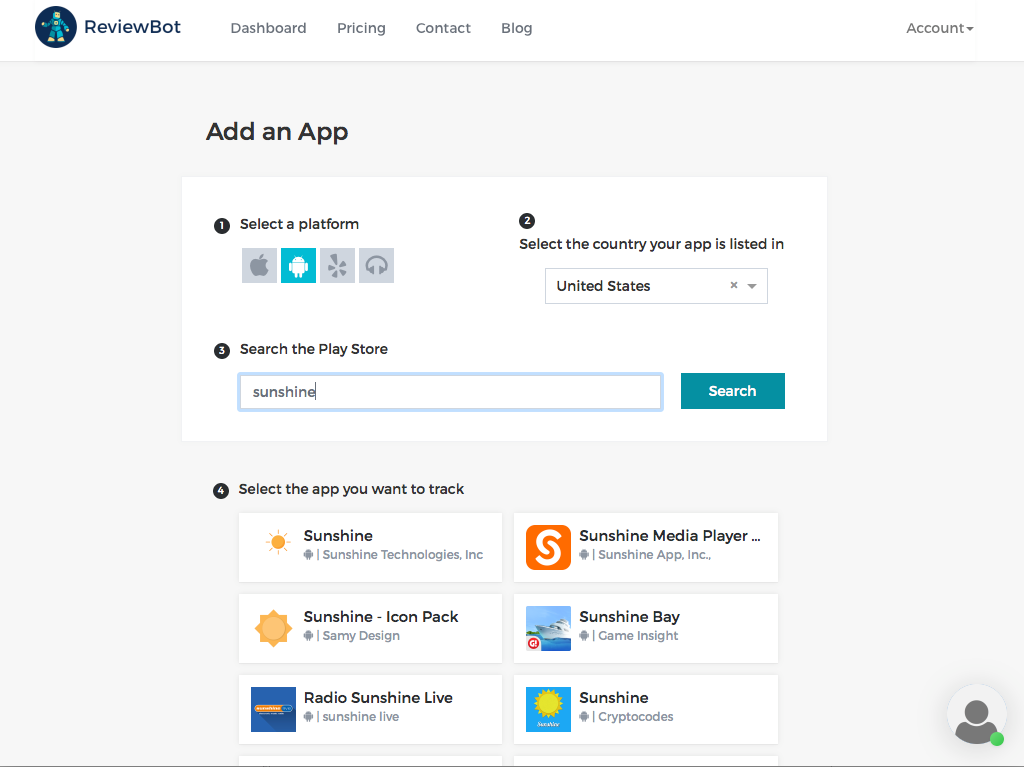
Task: Clear the United States country selection
Action: [x=734, y=285]
